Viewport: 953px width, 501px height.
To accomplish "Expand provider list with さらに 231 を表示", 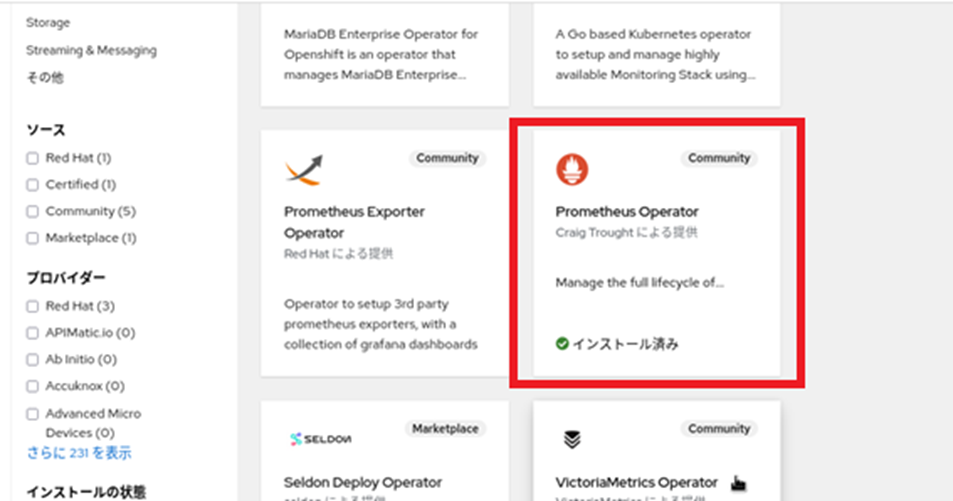I will tap(78, 452).
